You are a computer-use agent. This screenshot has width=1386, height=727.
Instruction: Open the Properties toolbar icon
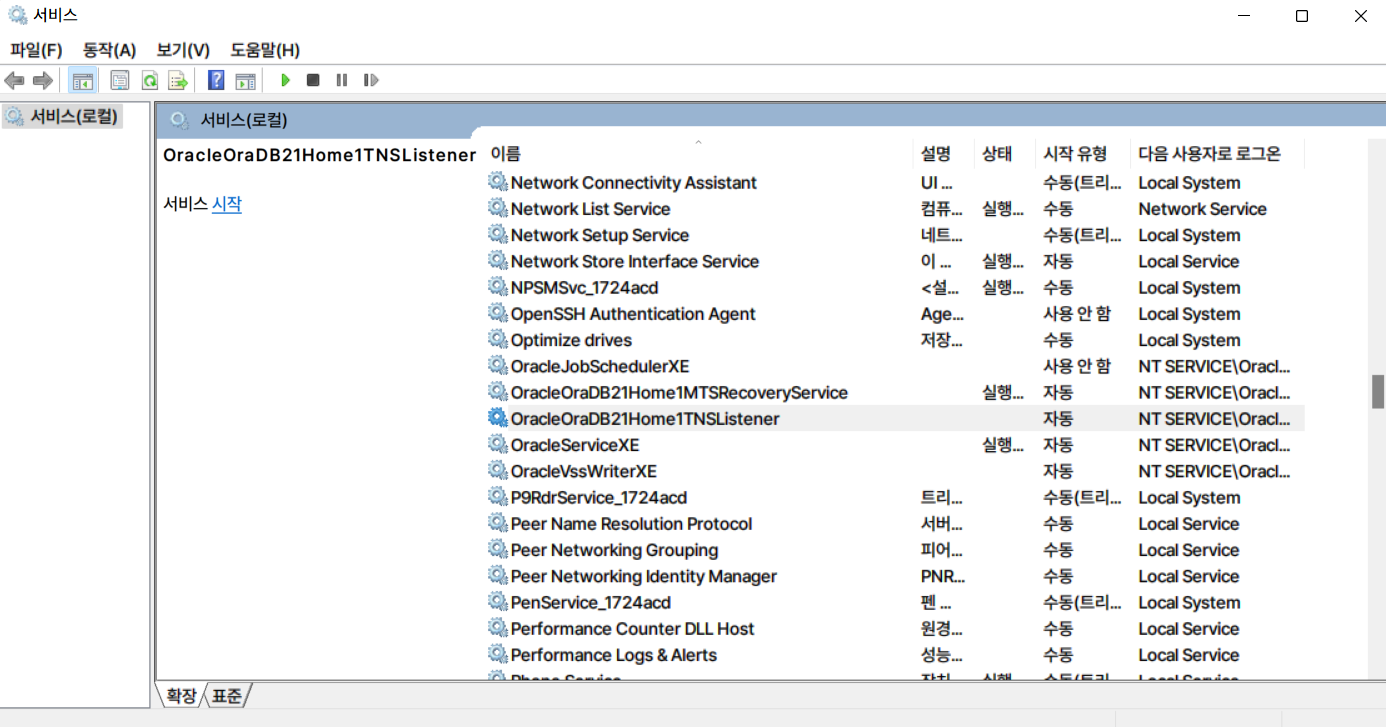(120, 80)
